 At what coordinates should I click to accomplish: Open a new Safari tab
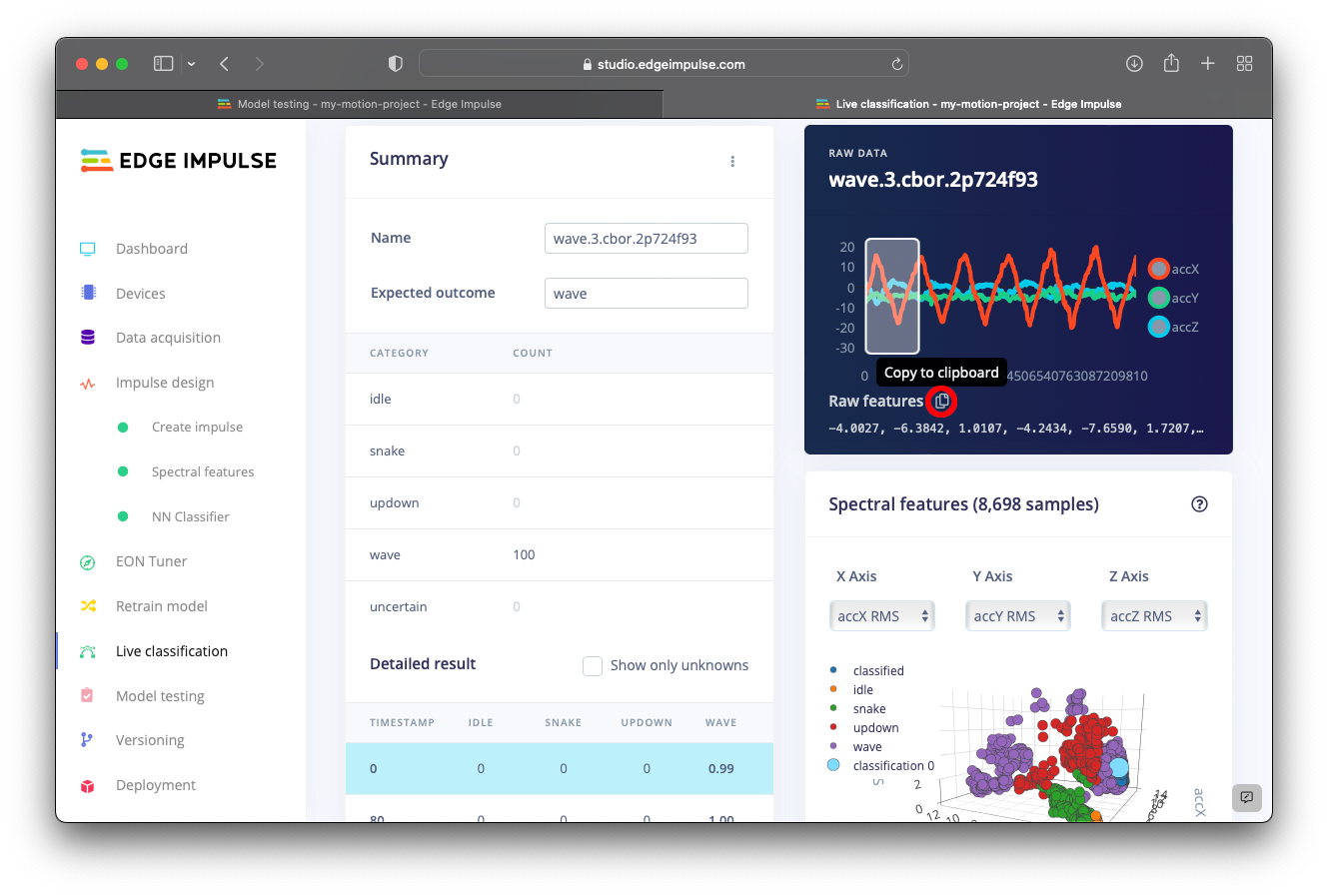[x=1207, y=64]
